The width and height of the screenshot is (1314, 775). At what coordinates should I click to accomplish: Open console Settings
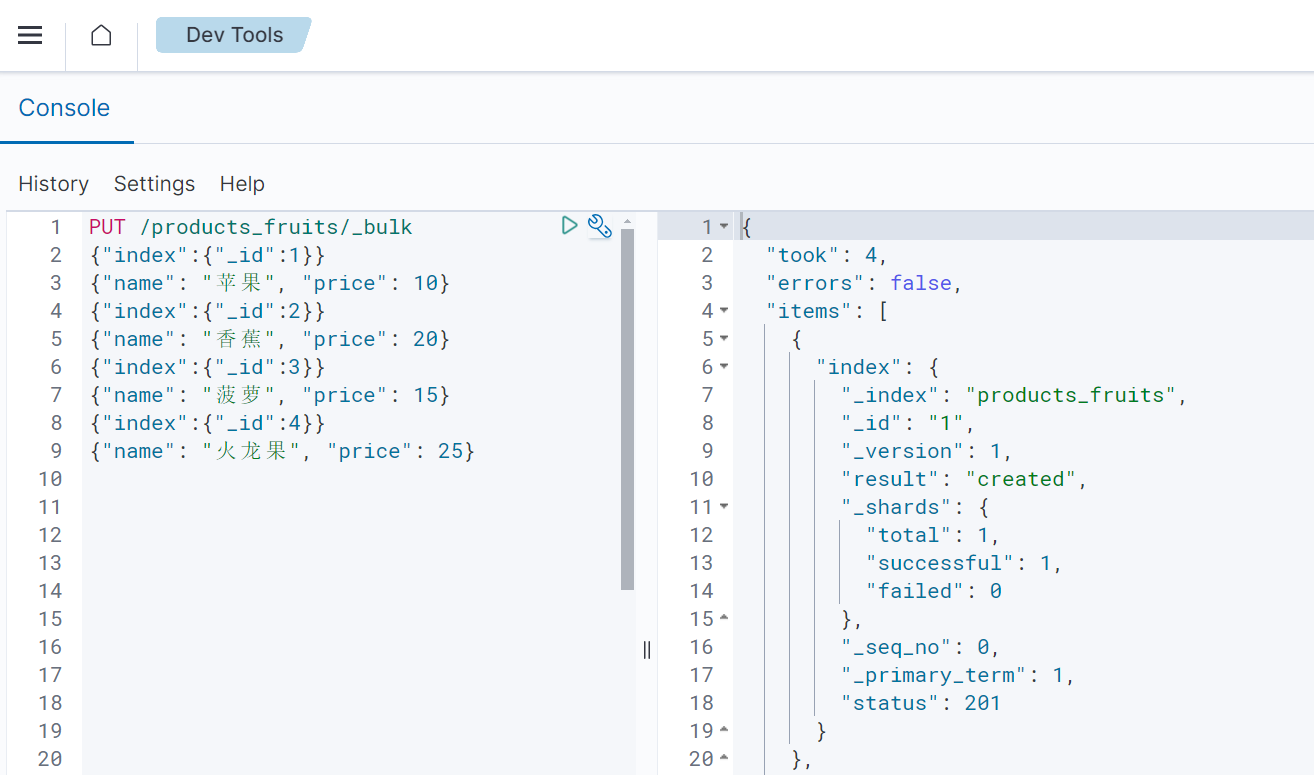[154, 184]
